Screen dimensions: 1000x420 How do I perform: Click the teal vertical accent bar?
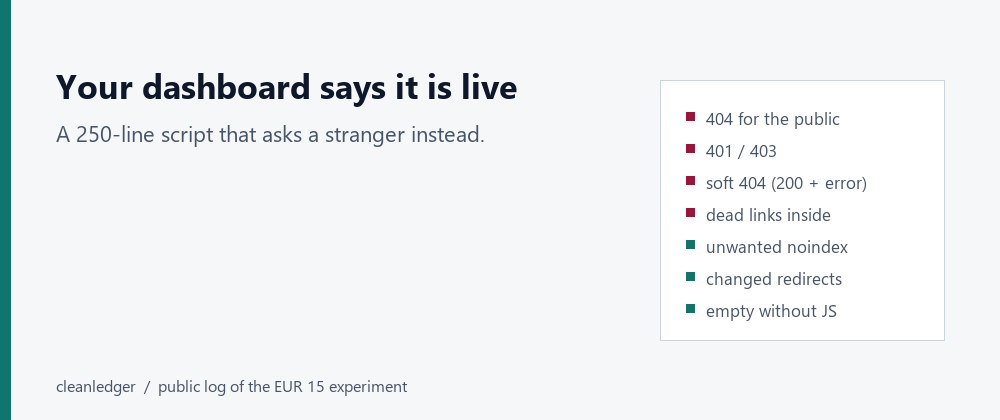5,210
